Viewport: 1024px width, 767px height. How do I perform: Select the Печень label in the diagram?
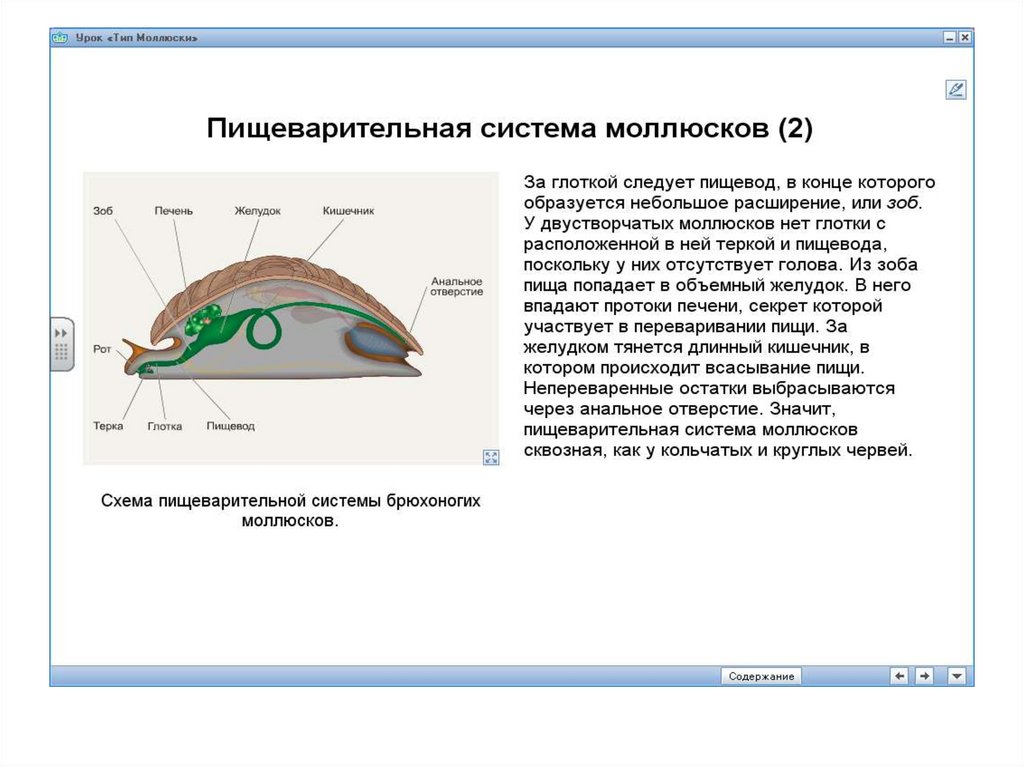[x=174, y=211]
